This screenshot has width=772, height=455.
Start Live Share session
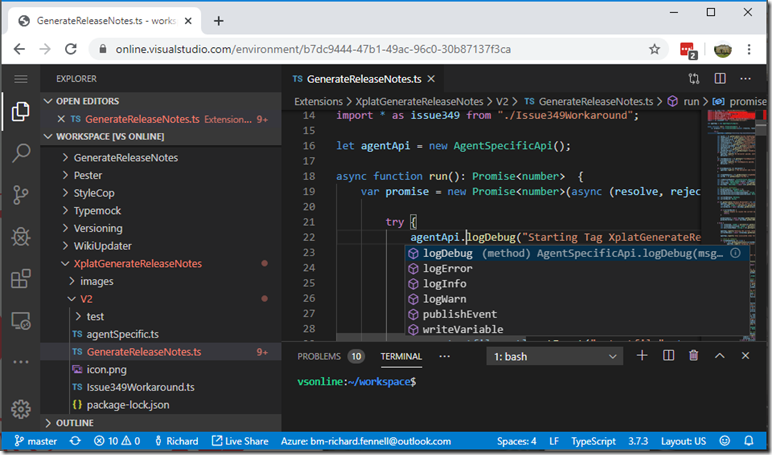(240, 441)
